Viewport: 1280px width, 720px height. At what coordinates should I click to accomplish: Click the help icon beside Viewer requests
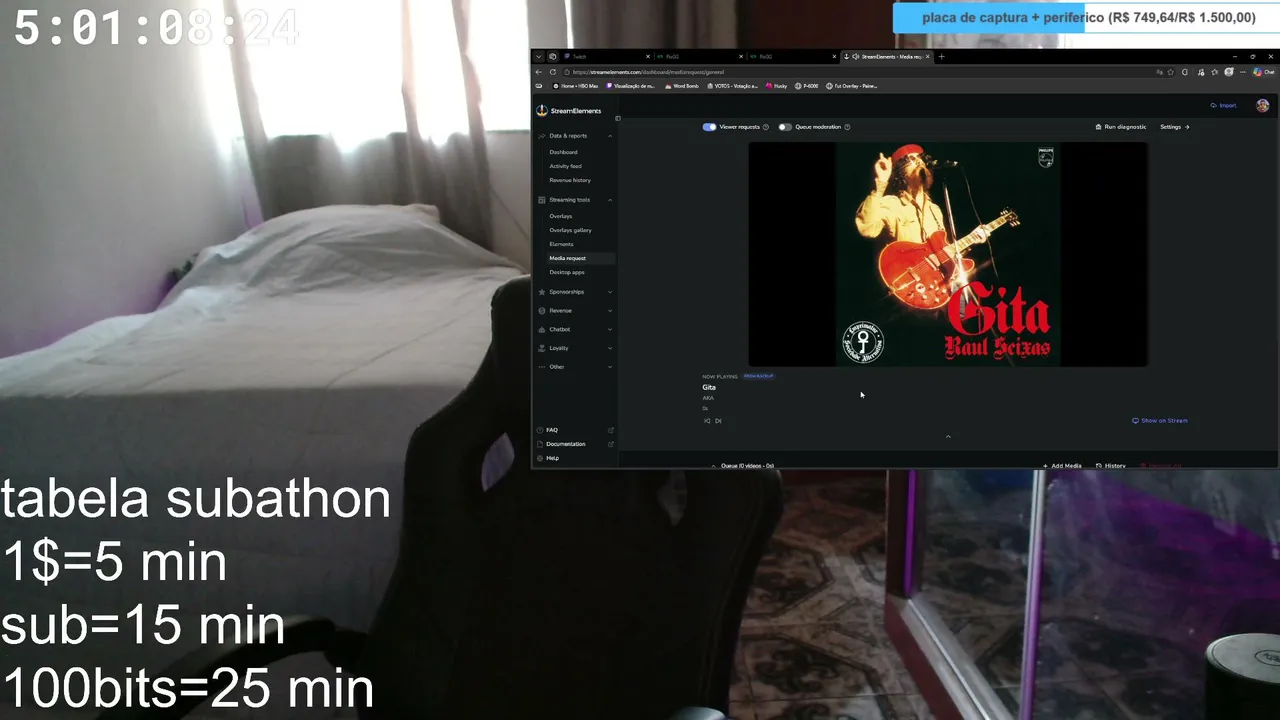[766, 127]
